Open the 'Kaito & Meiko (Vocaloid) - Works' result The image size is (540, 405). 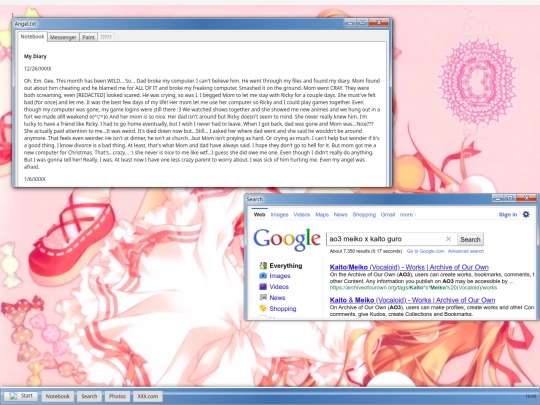pos(412,300)
